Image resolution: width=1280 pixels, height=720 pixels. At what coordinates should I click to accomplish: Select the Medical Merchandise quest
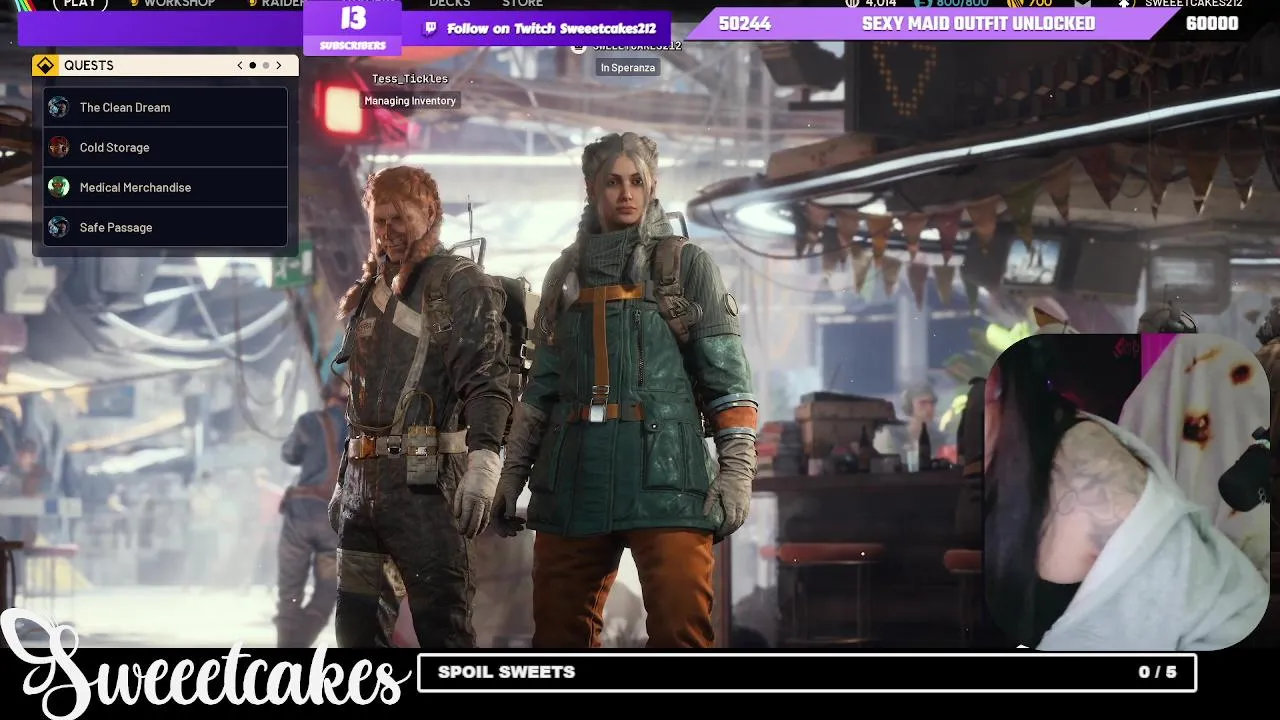tap(166, 187)
